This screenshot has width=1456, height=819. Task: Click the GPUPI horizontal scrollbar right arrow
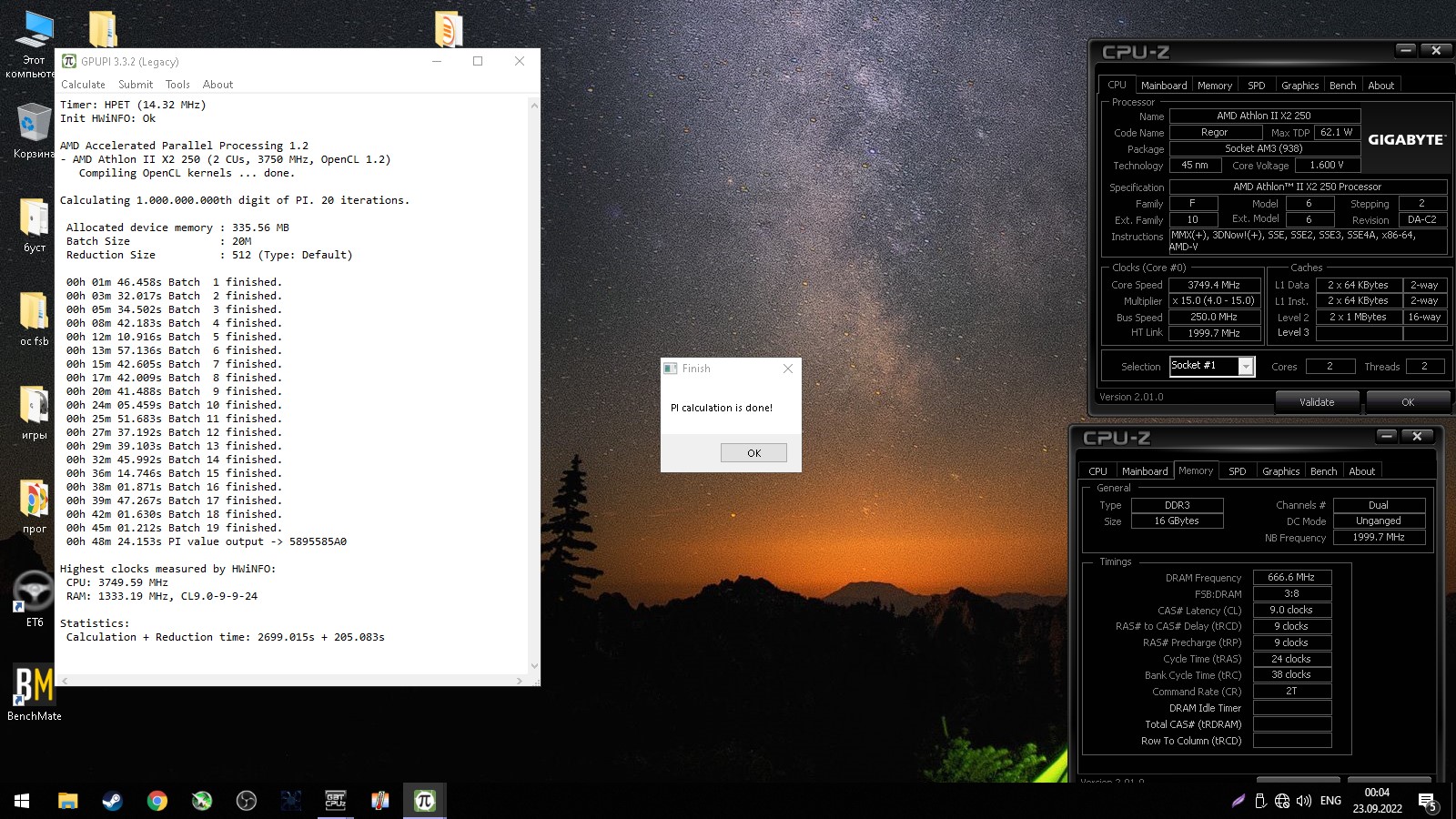[x=520, y=681]
